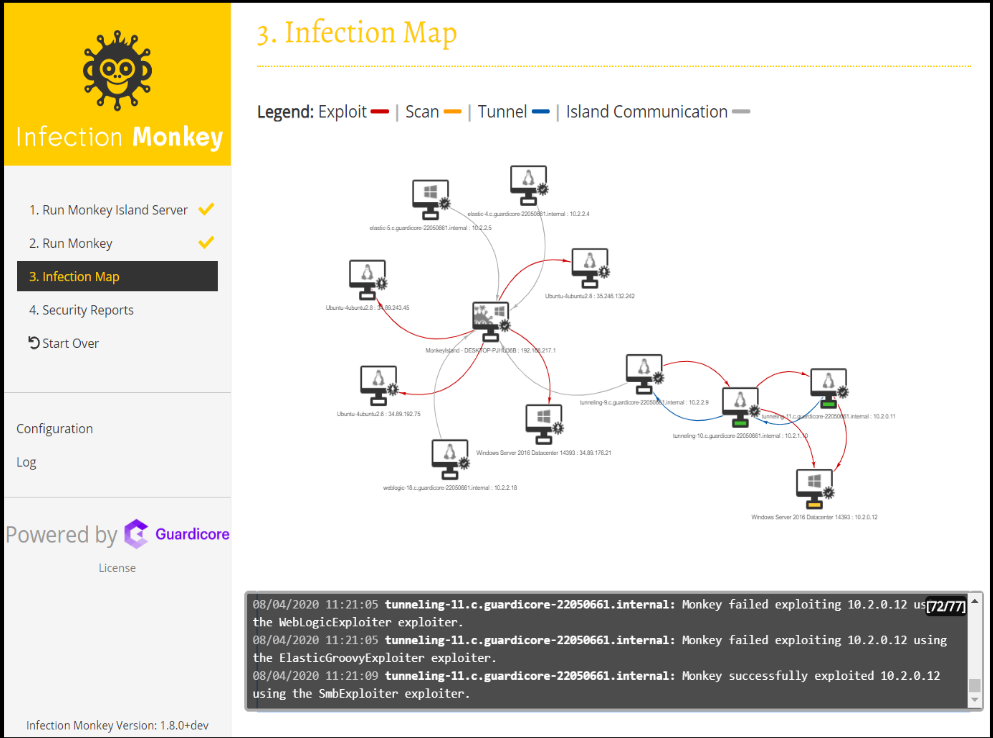
Task: Choose Start Over
Action: point(63,343)
